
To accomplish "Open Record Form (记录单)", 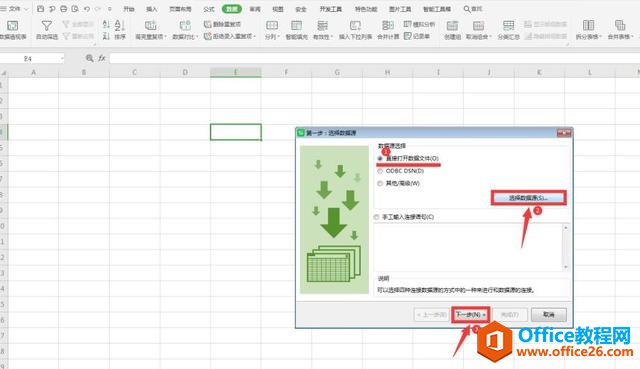I will [417, 36].
